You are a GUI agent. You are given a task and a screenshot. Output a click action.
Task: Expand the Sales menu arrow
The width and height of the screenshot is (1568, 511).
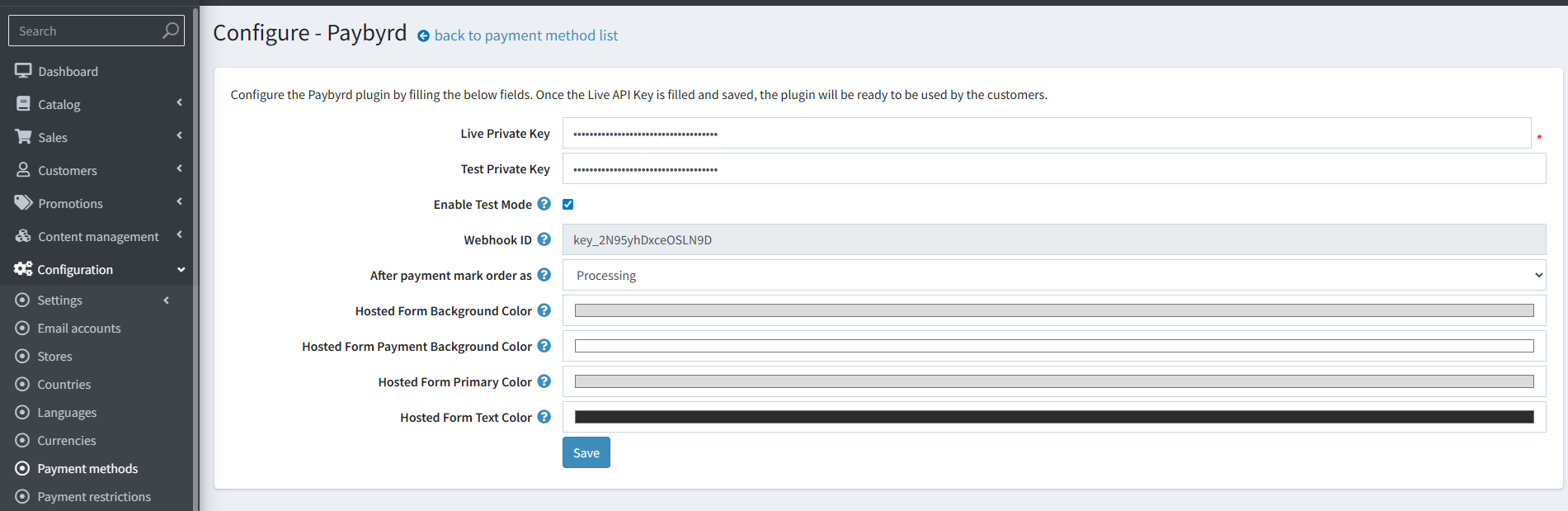tap(179, 135)
